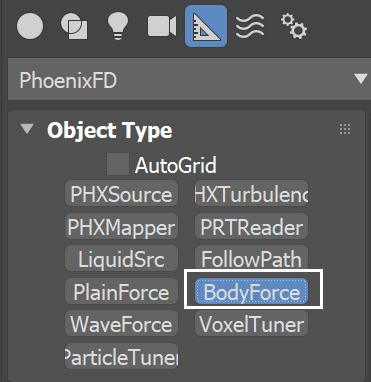Image resolution: width=371 pixels, height=382 pixels.
Task: Collapse the Object Type rollout triangle
Action: 27,129
